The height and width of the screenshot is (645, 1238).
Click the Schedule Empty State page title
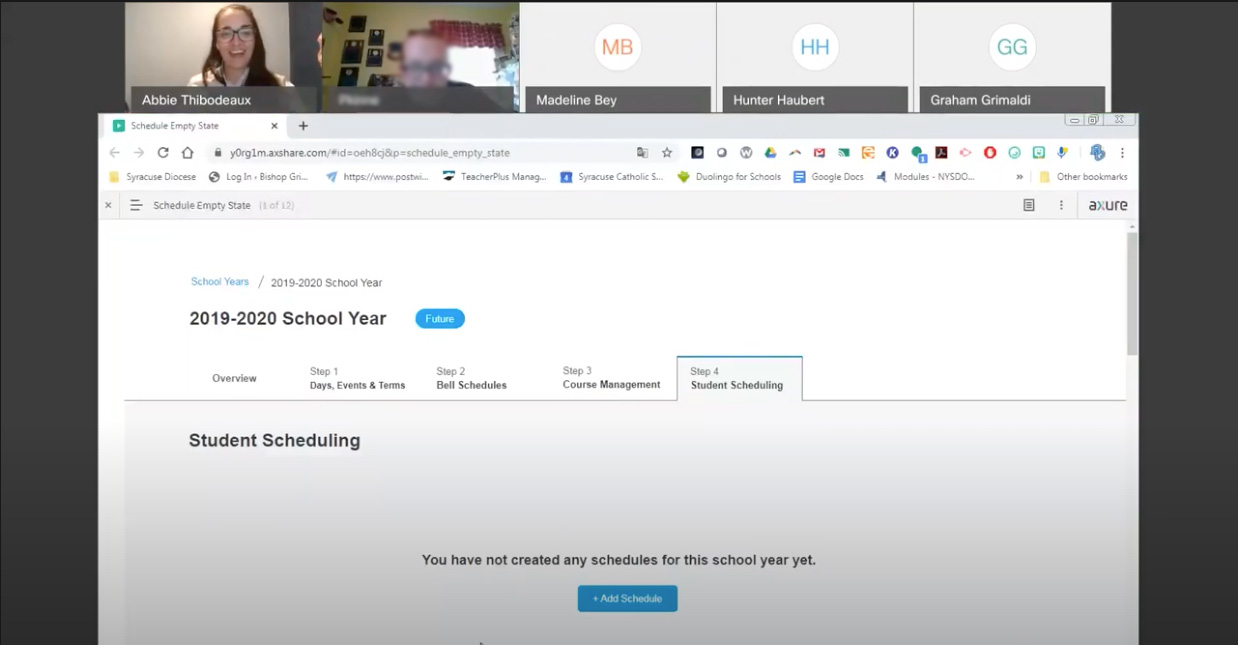[x=202, y=205]
